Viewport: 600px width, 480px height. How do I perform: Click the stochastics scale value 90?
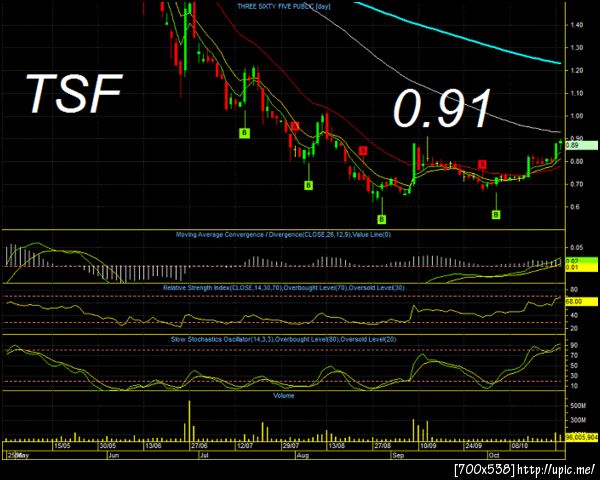click(574, 345)
